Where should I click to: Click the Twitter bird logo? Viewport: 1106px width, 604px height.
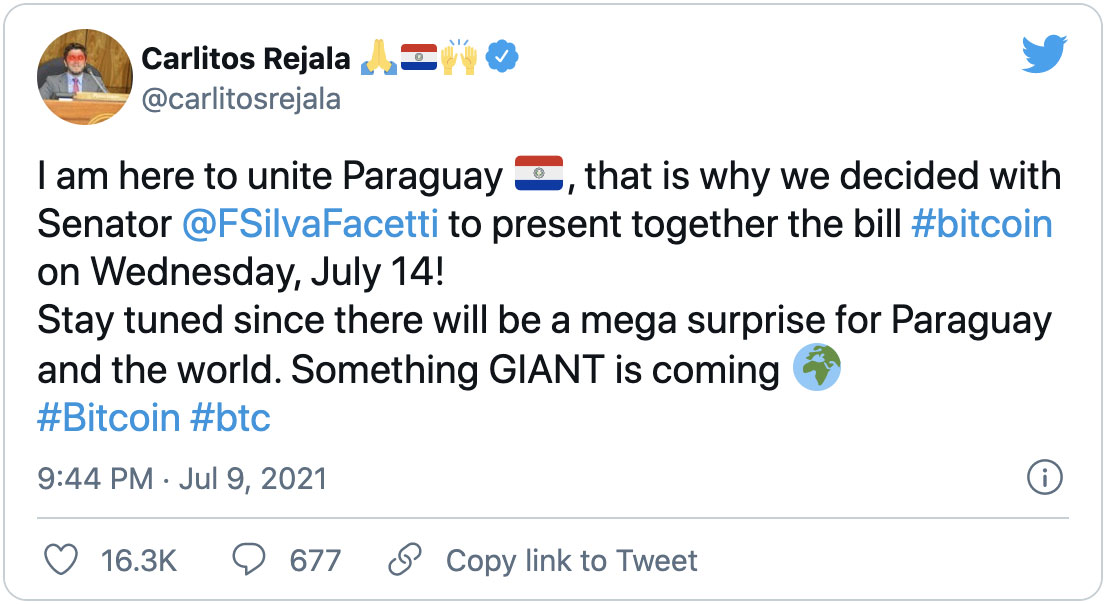pos(1045,56)
